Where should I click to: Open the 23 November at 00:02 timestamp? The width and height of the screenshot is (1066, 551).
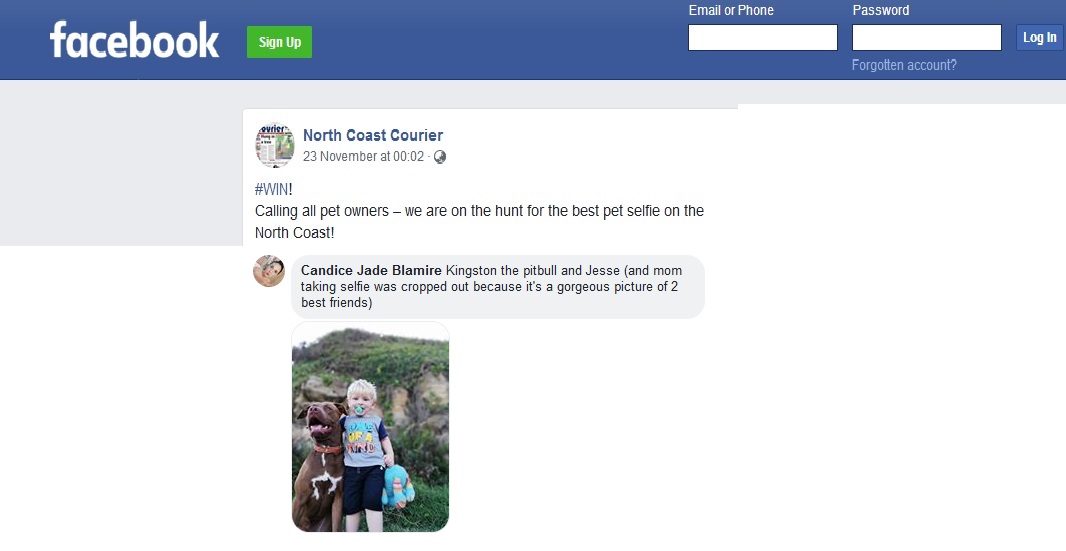(x=364, y=156)
